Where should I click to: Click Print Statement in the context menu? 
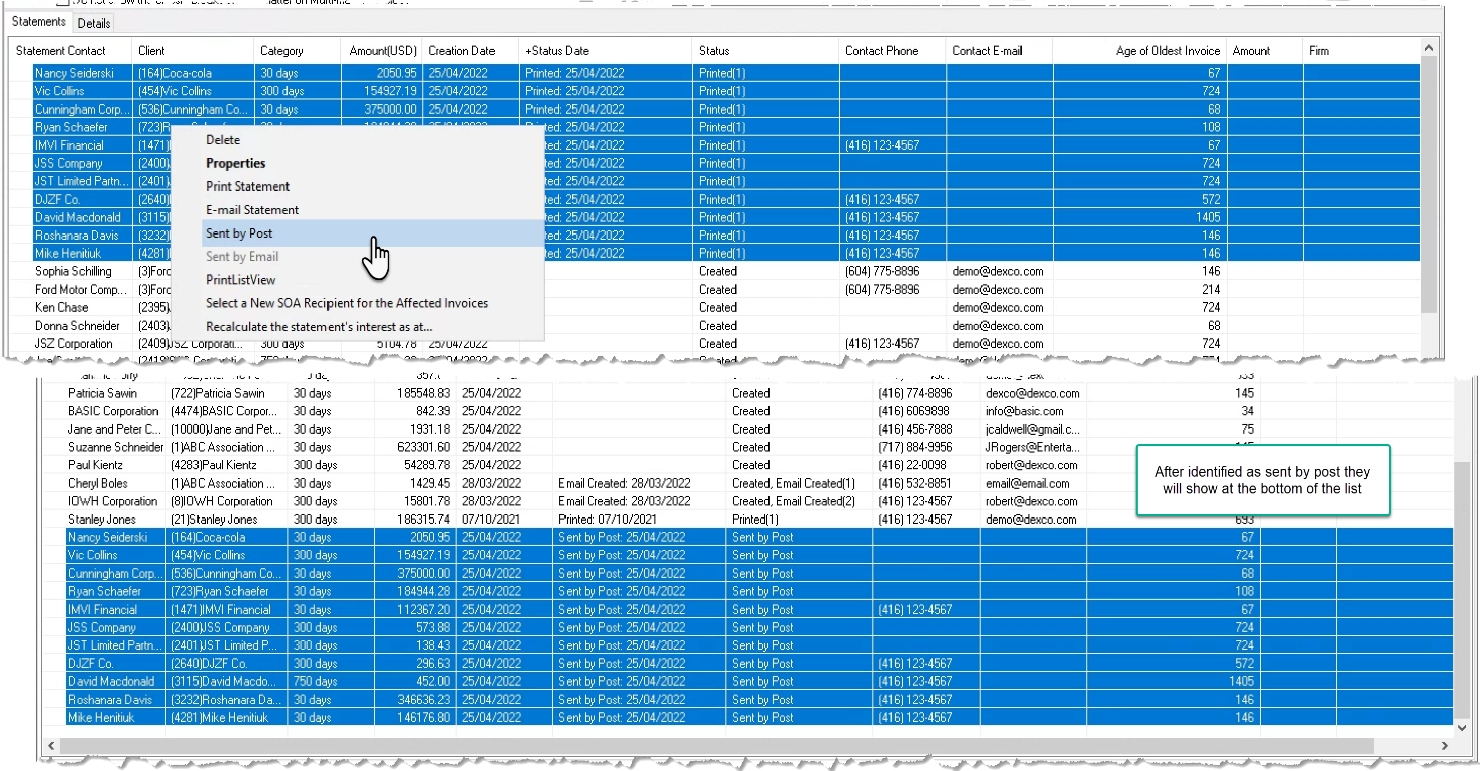(248, 186)
